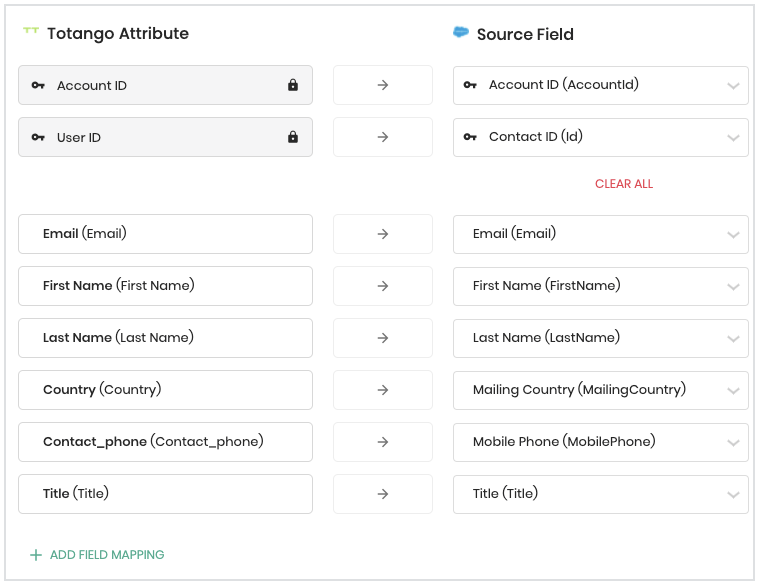Screen dimensions: 759x585
Task: Click arrow icon in the Country mapping row
Action: pos(383,390)
